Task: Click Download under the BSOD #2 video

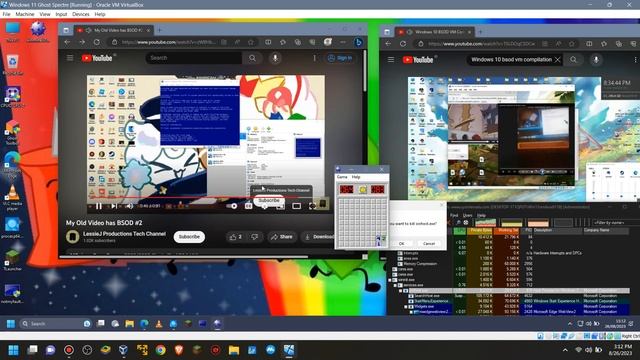Action: pyautogui.click(x=319, y=237)
